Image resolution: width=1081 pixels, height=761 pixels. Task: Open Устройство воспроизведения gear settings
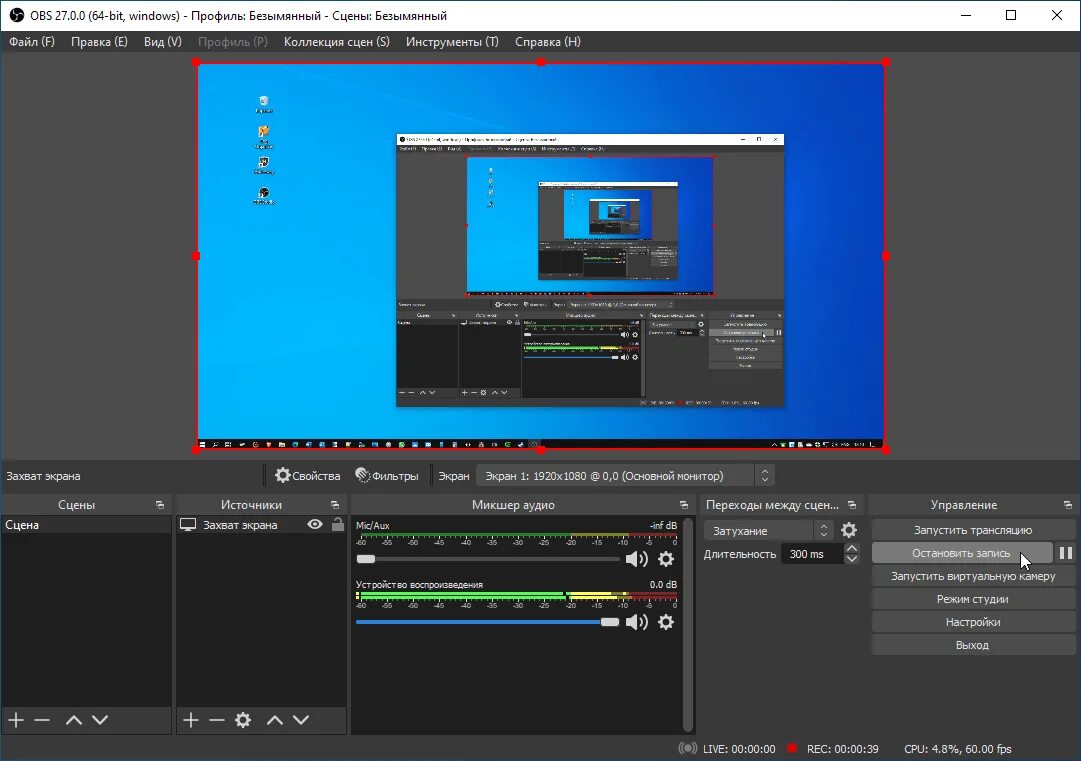tap(666, 622)
